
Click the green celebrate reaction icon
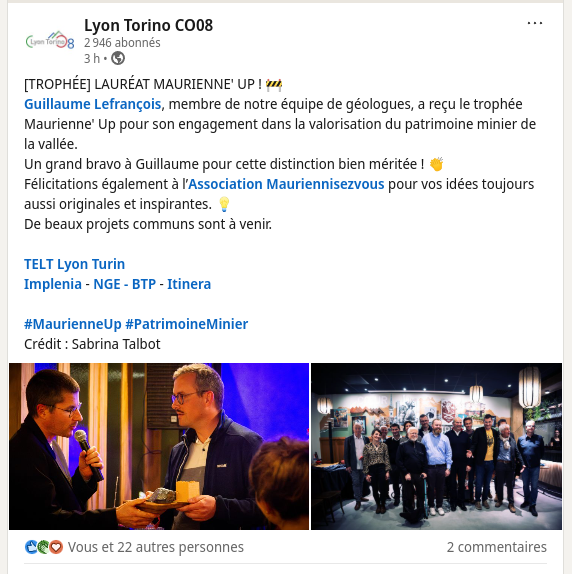pyautogui.click(x=44, y=547)
